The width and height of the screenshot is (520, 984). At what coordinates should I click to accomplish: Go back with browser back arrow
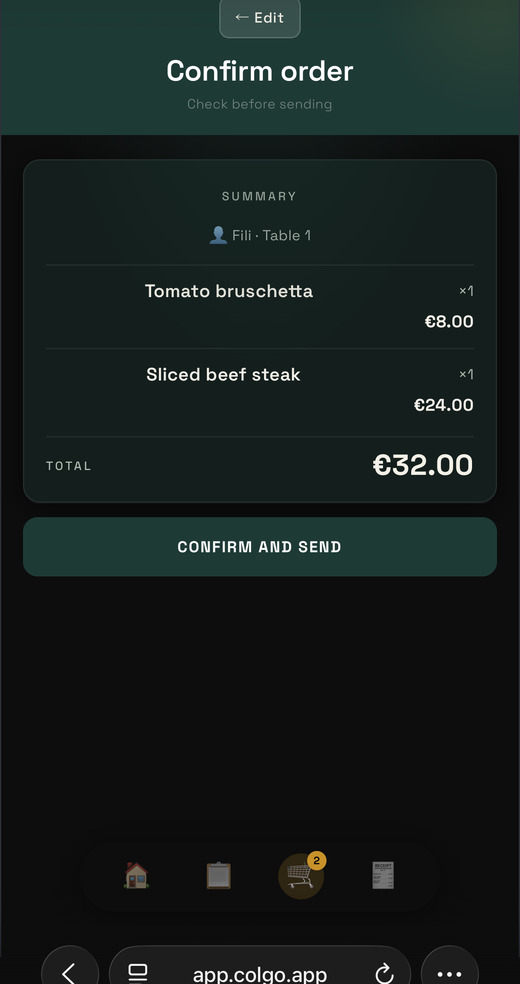(70, 973)
